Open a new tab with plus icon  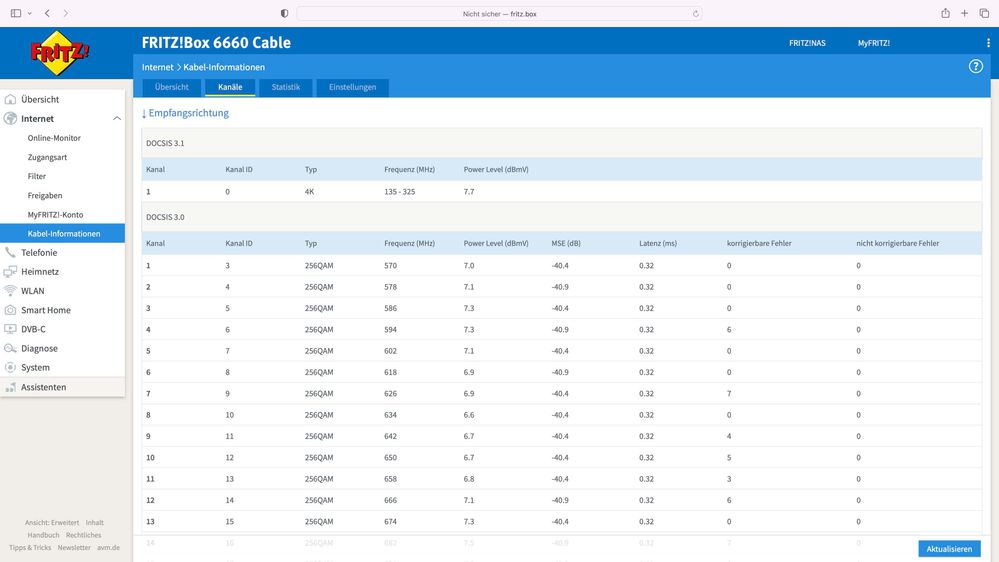pos(965,13)
